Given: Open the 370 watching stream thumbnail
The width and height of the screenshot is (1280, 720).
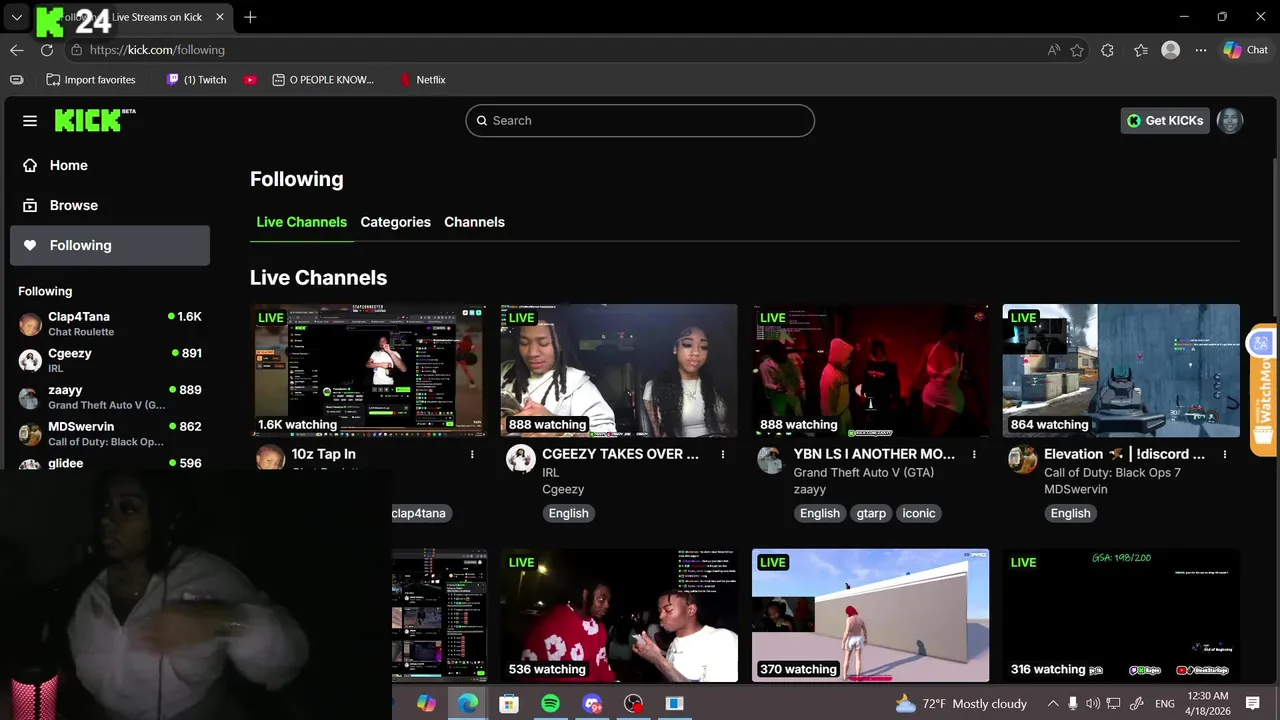Looking at the screenshot, I should (870, 615).
